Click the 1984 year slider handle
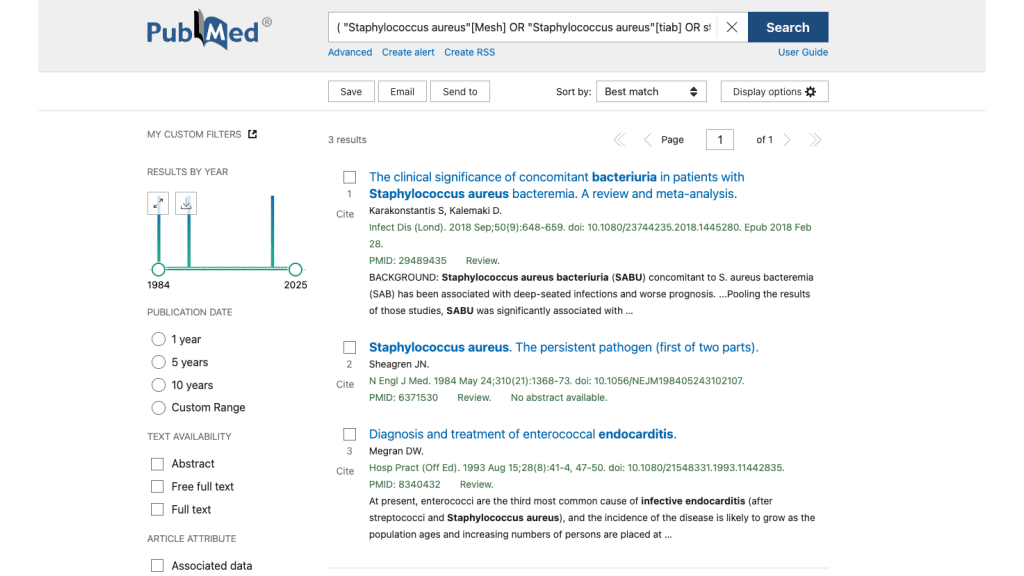 [158, 269]
